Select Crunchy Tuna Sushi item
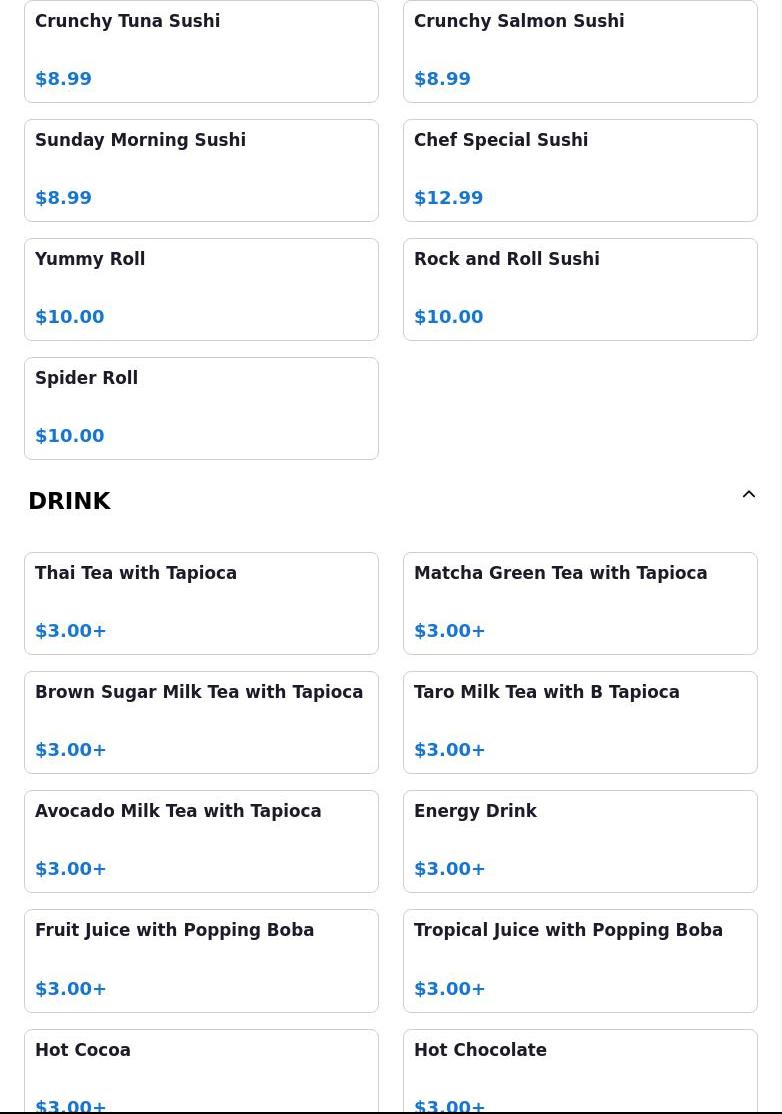 [x=202, y=51]
